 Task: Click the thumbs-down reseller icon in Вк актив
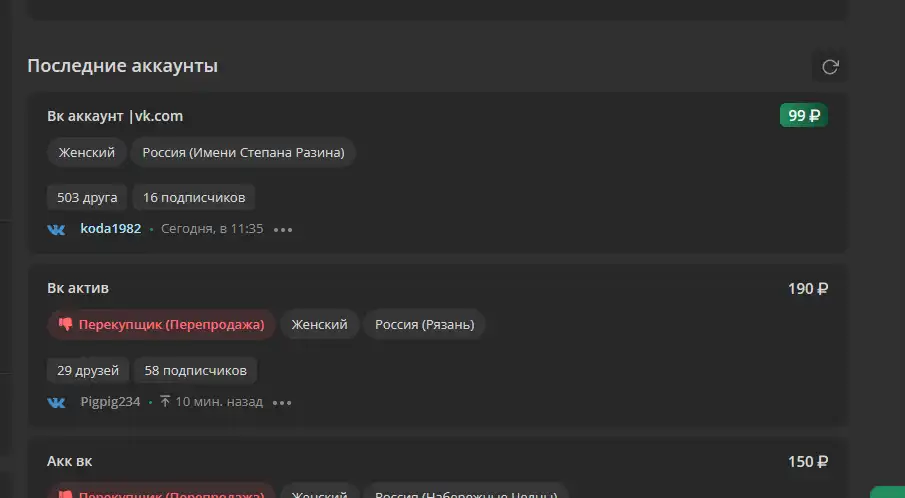[65, 324]
